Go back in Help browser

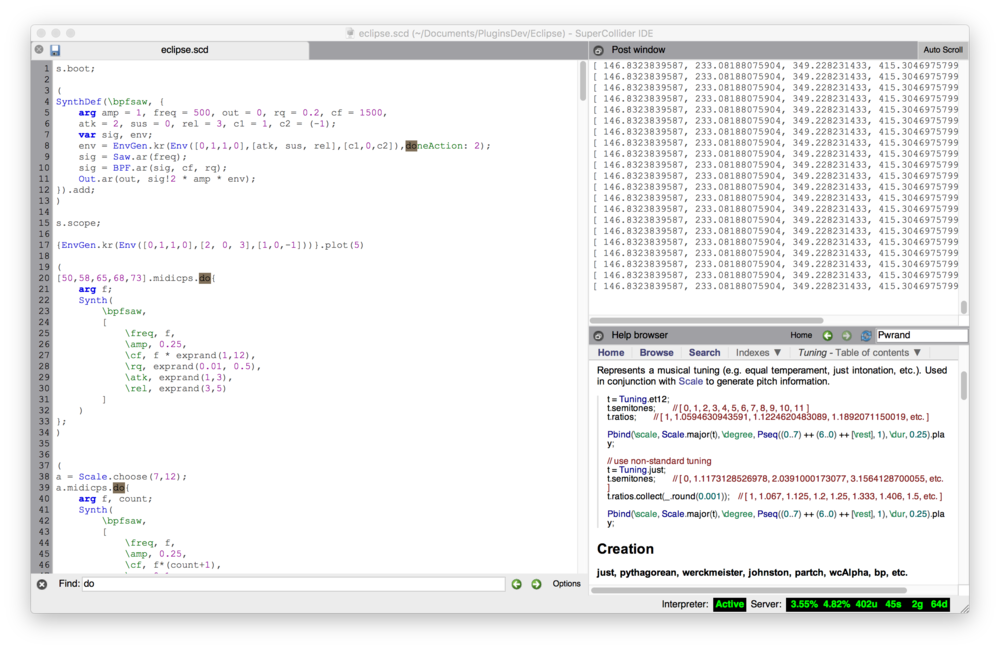tap(827, 335)
